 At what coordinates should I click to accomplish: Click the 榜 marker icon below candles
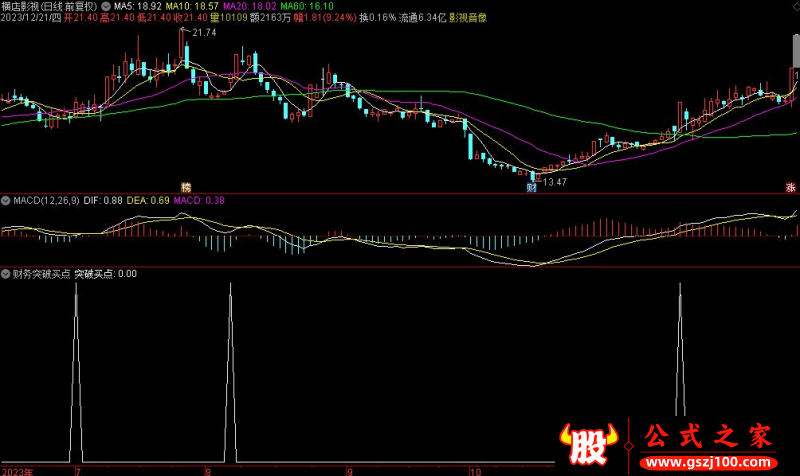pos(186,187)
